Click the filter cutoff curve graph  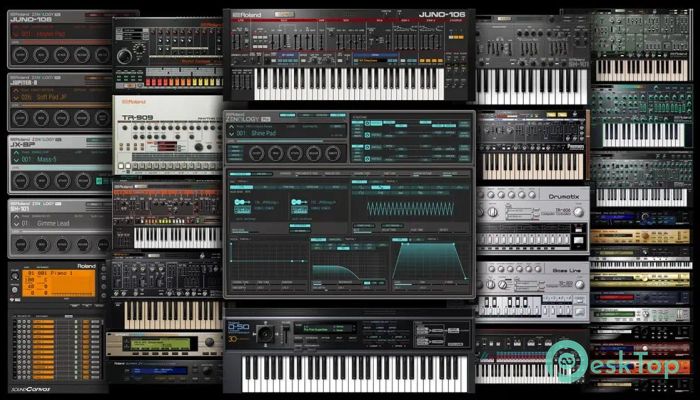coord(349,266)
